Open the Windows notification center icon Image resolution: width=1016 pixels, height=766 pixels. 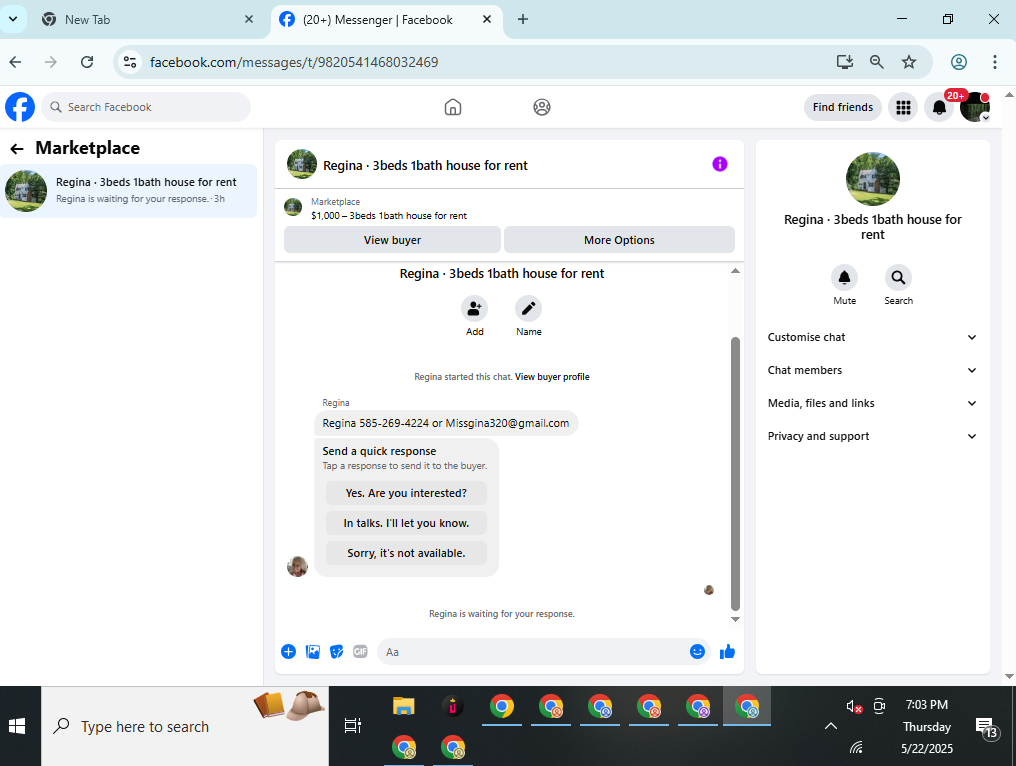tap(986, 727)
